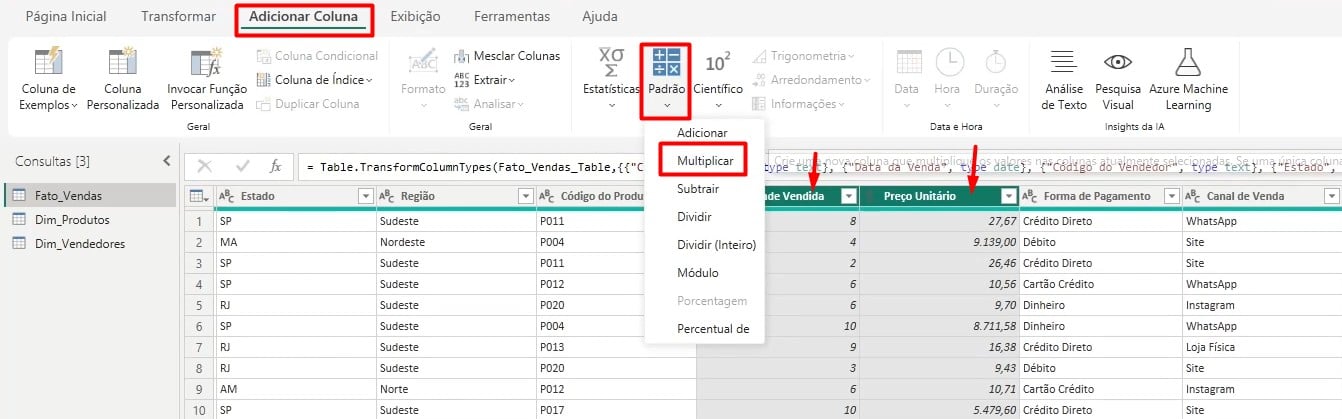Screen dimensions: 1342x419
Task: Open Estado column filter dropdown
Action: click(x=365, y=196)
